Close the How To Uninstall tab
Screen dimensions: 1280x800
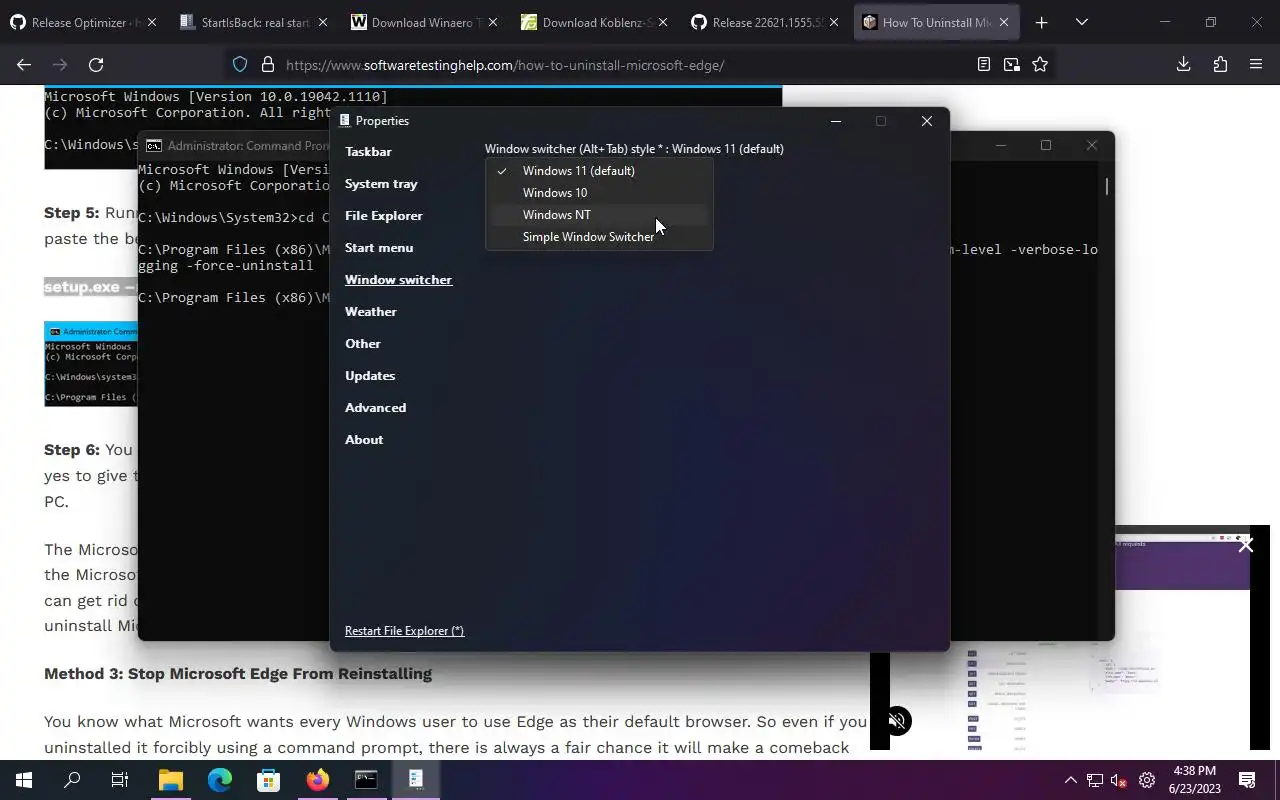click(x=1003, y=22)
